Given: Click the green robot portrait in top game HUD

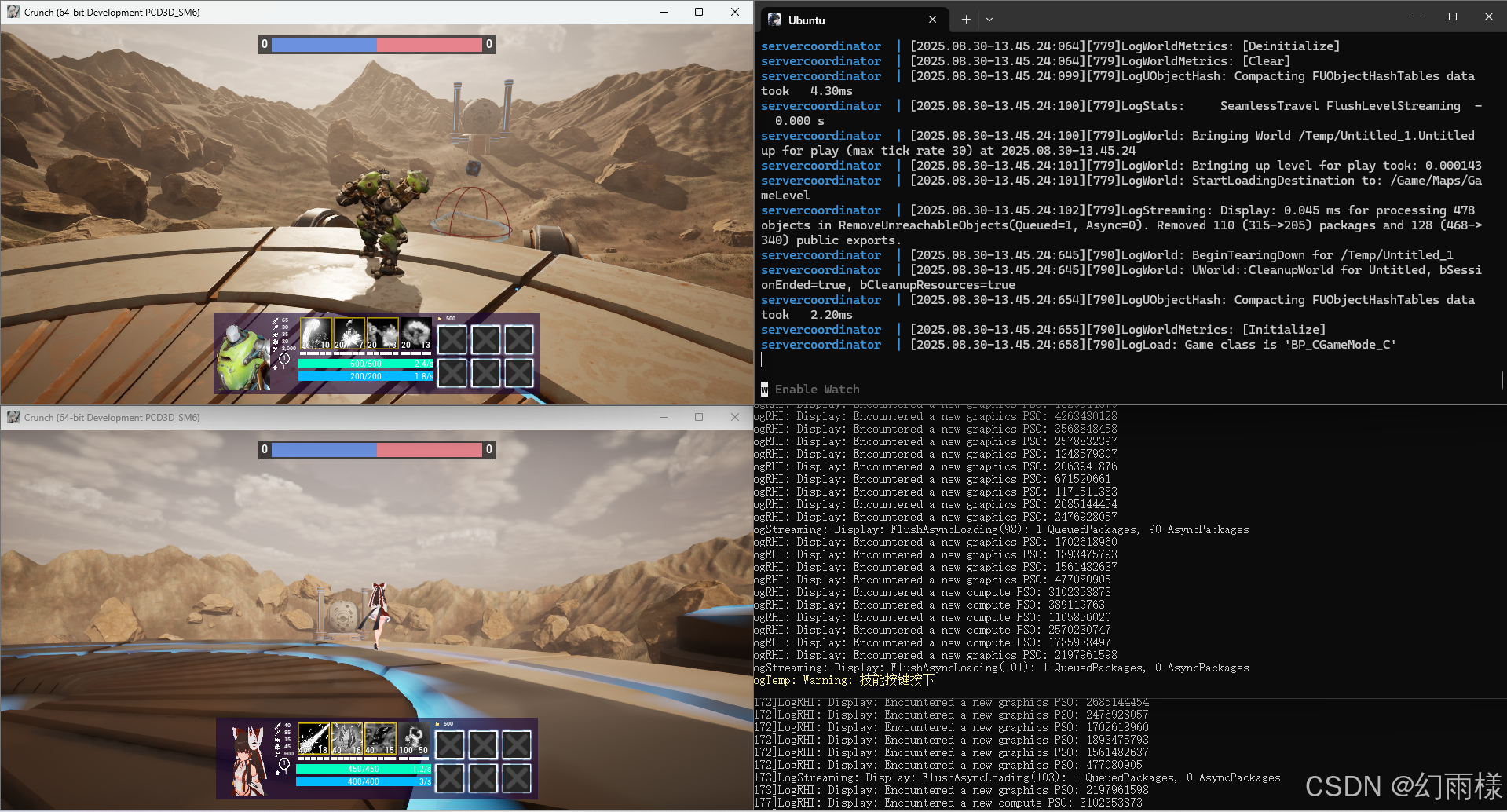Looking at the screenshot, I should pyautogui.click(x=242, y=358).
